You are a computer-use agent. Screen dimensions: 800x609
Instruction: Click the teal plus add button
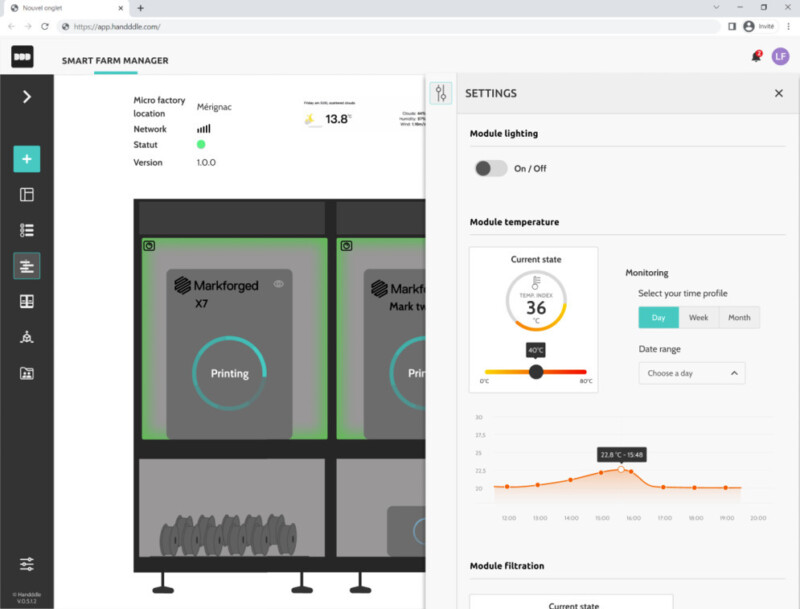coord(27,159)
